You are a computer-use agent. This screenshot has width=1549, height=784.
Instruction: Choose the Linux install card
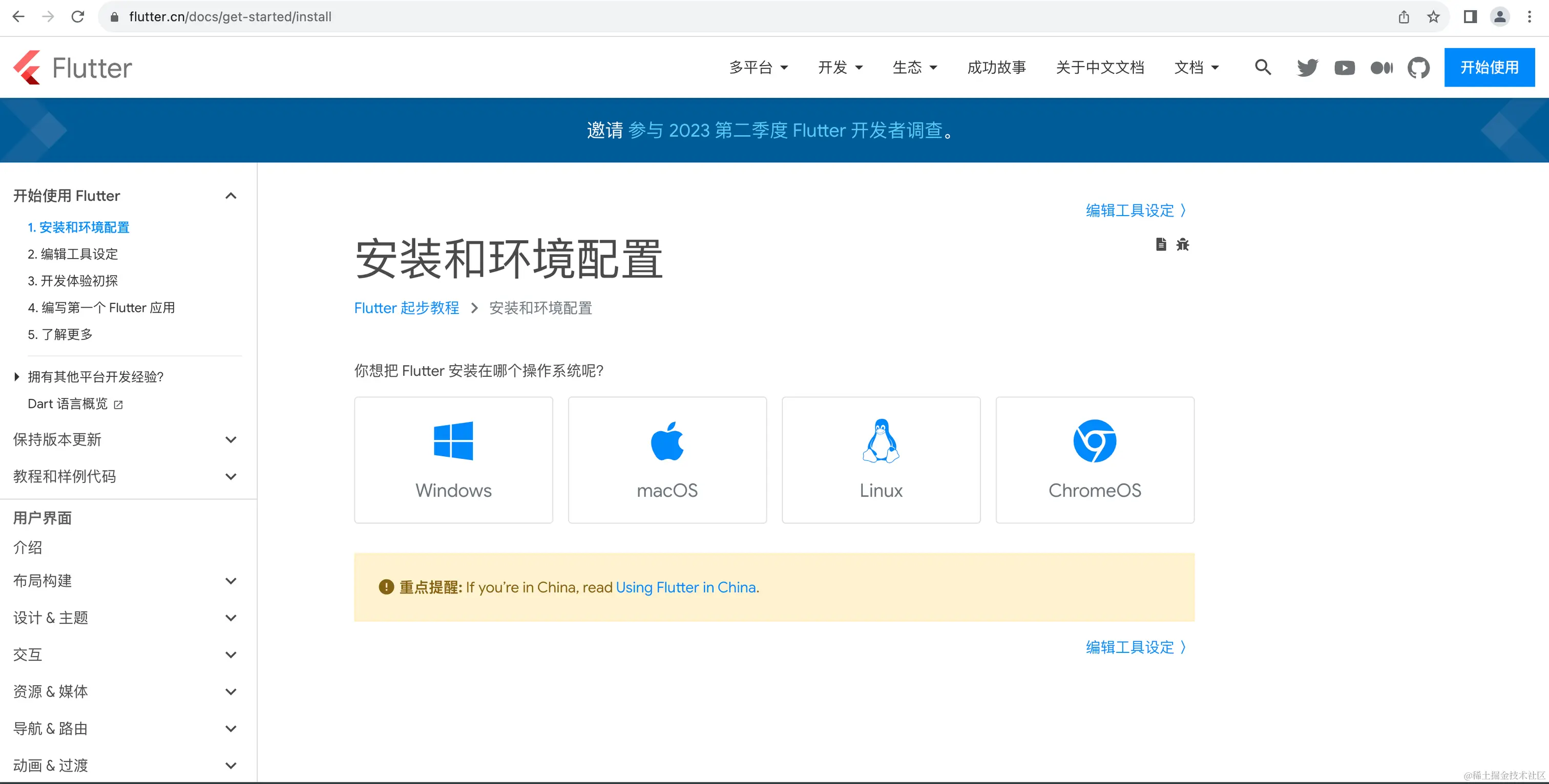coord(881,460)
